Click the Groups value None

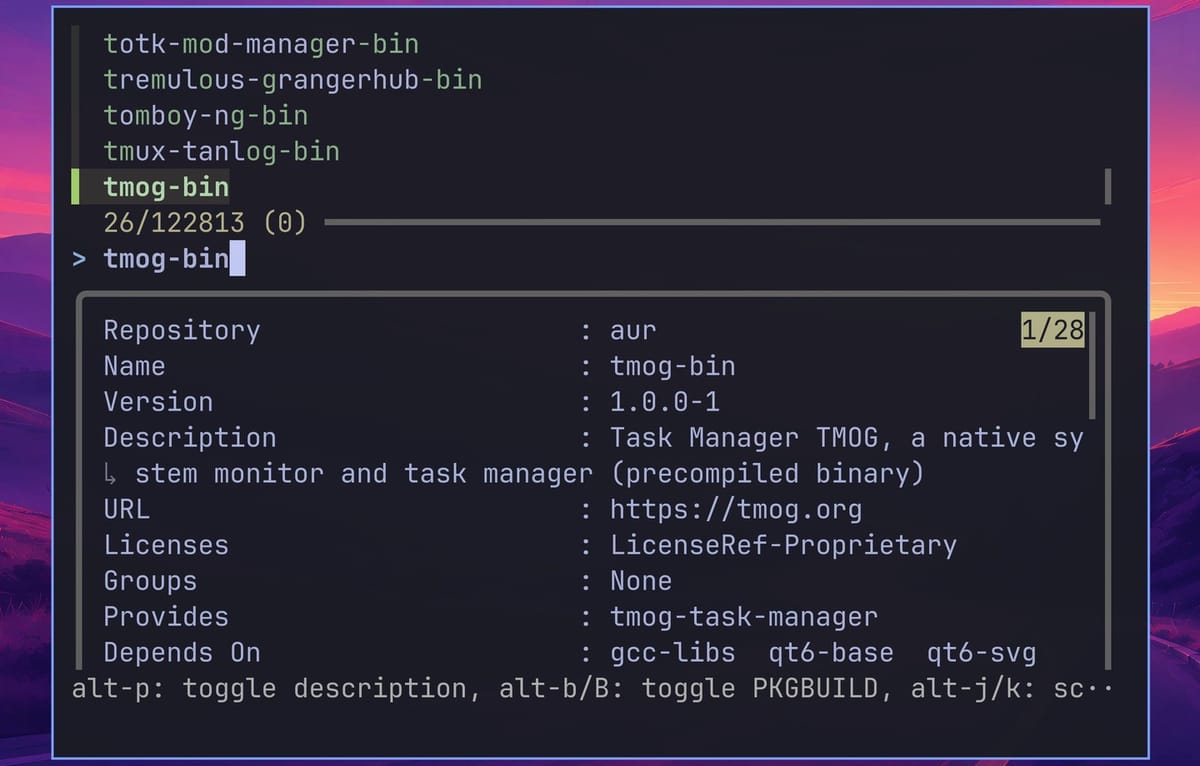pyautogui.click(x=641, y=581)
